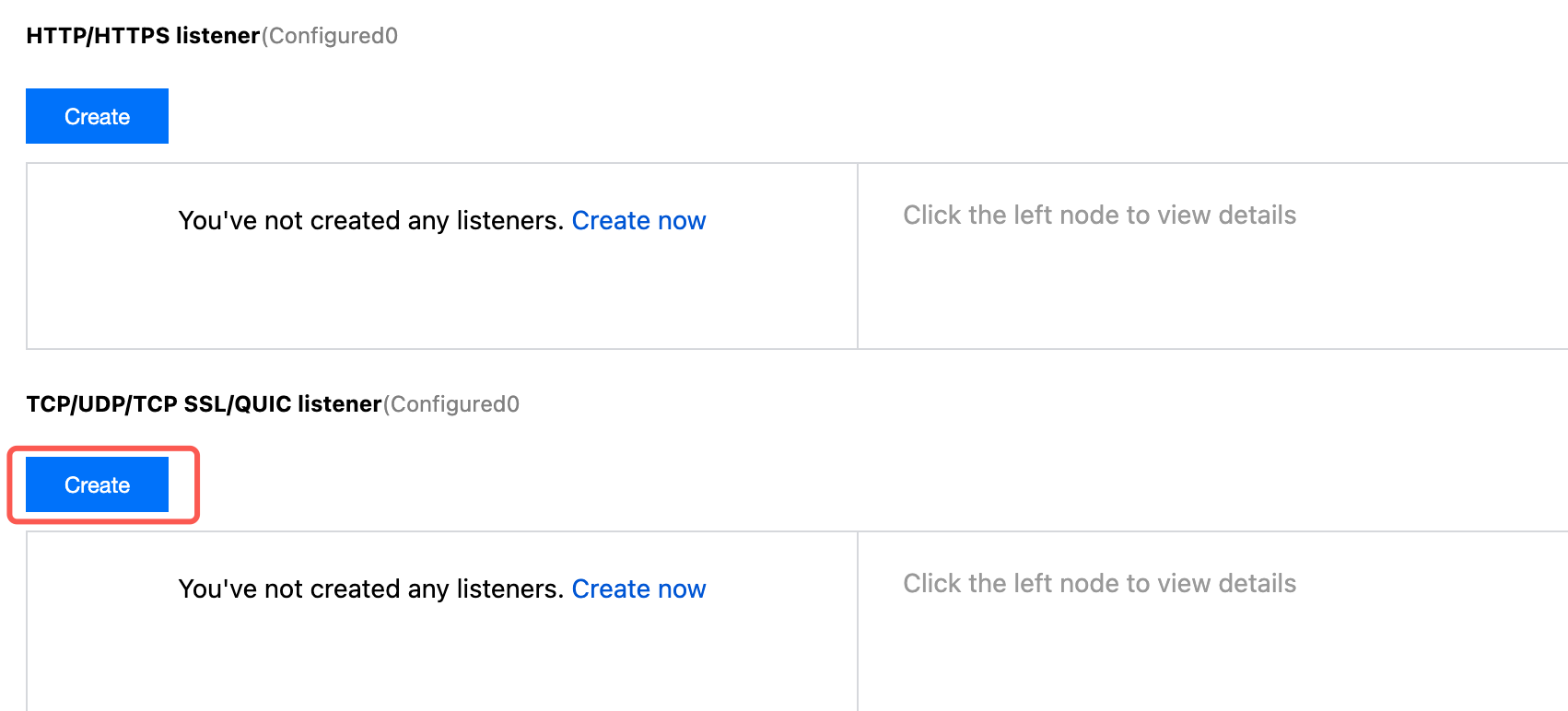Image resolution: width=1568 pixels, height=711 pixels.
Task: Click the vertical divider in HTTP/HTTPS panel
Action: click(858, 256)
